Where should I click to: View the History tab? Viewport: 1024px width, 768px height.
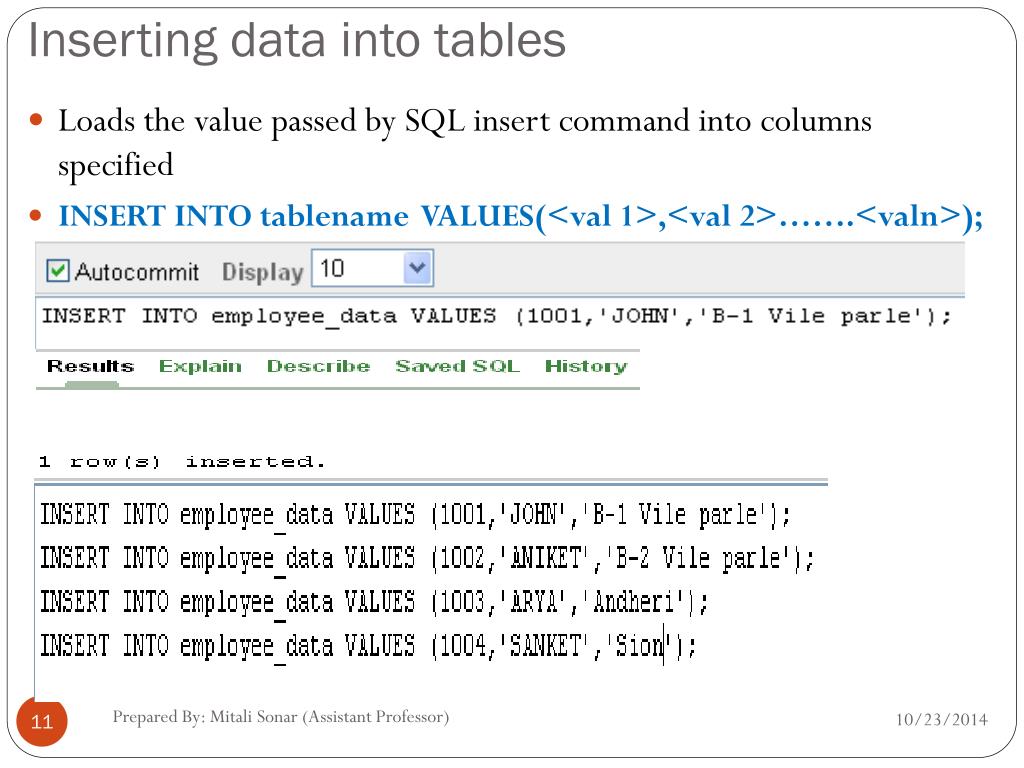click(586, 366)
